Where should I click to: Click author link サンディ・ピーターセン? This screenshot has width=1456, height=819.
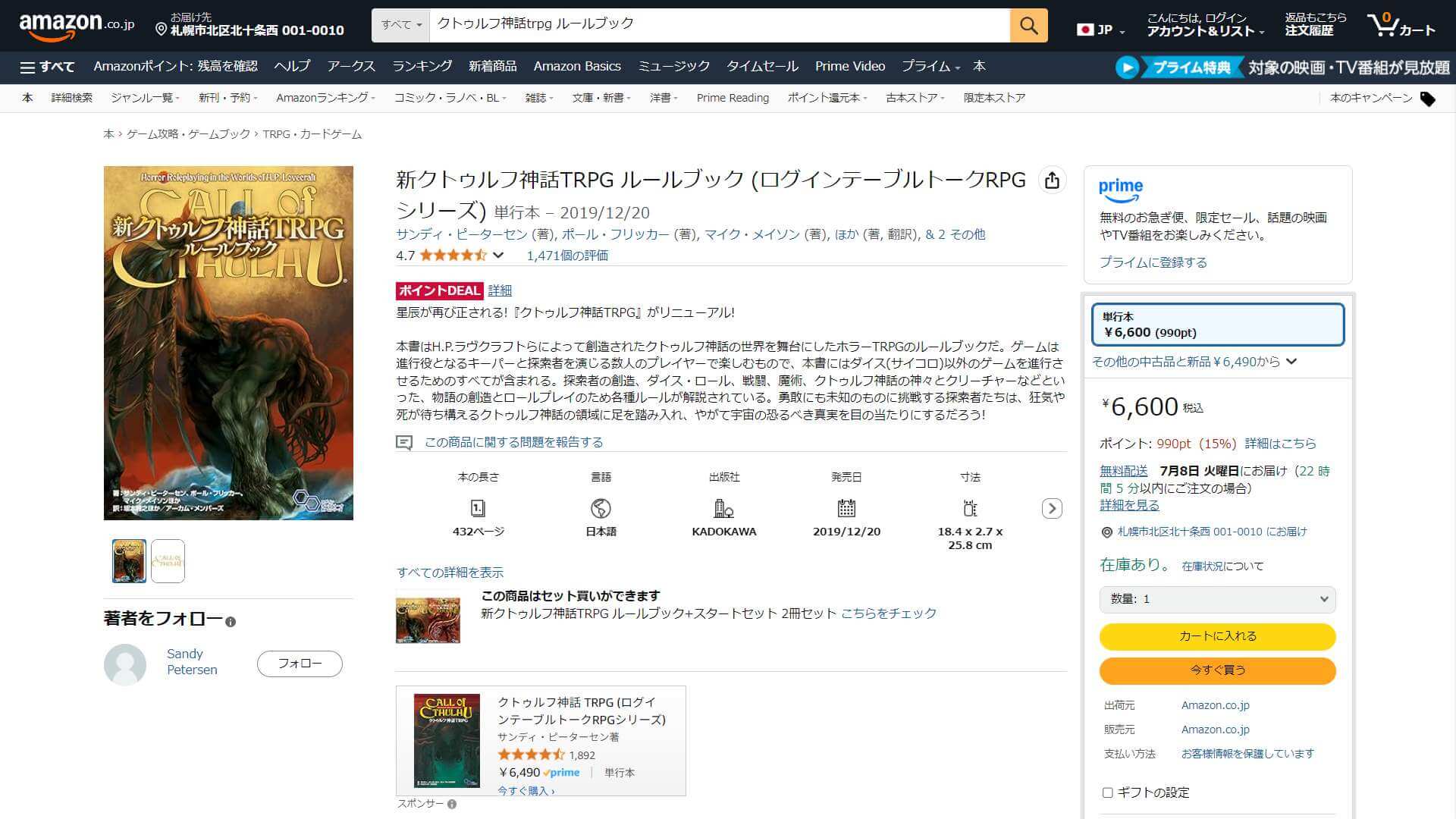[x=462, y=234]
